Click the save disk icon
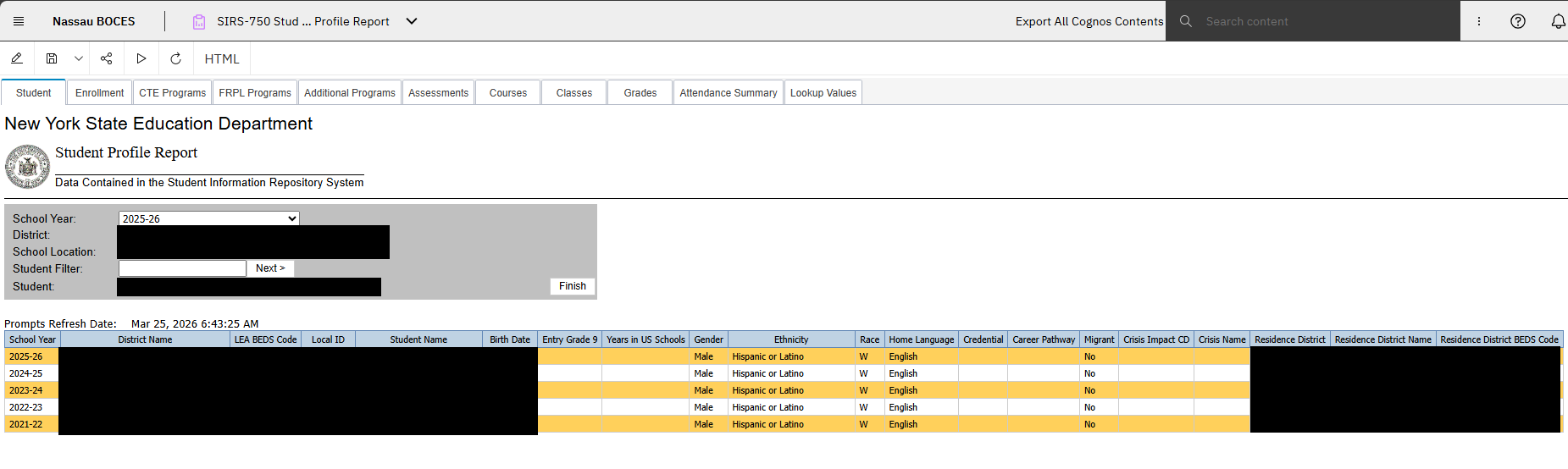The height and width of the screenshot is (469, 1568). pyautogui.click(x=52, y=58)
